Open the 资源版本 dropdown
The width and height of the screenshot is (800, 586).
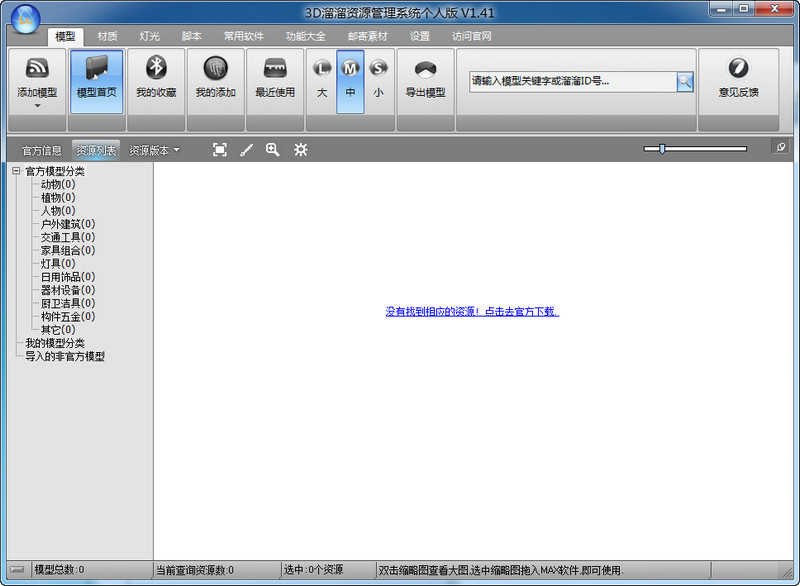pyautogui.click(x=154, y=150)
